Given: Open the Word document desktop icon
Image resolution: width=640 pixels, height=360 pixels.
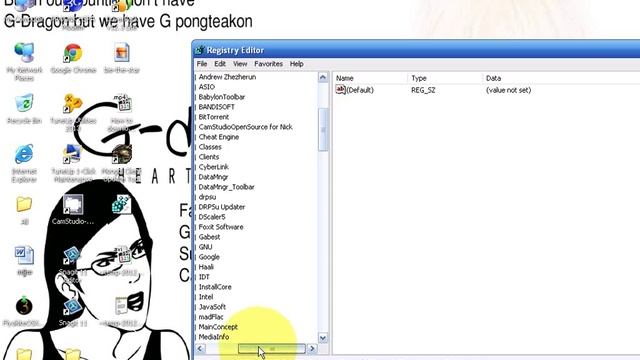Looking at the screenshot, I should click(24, 261).
